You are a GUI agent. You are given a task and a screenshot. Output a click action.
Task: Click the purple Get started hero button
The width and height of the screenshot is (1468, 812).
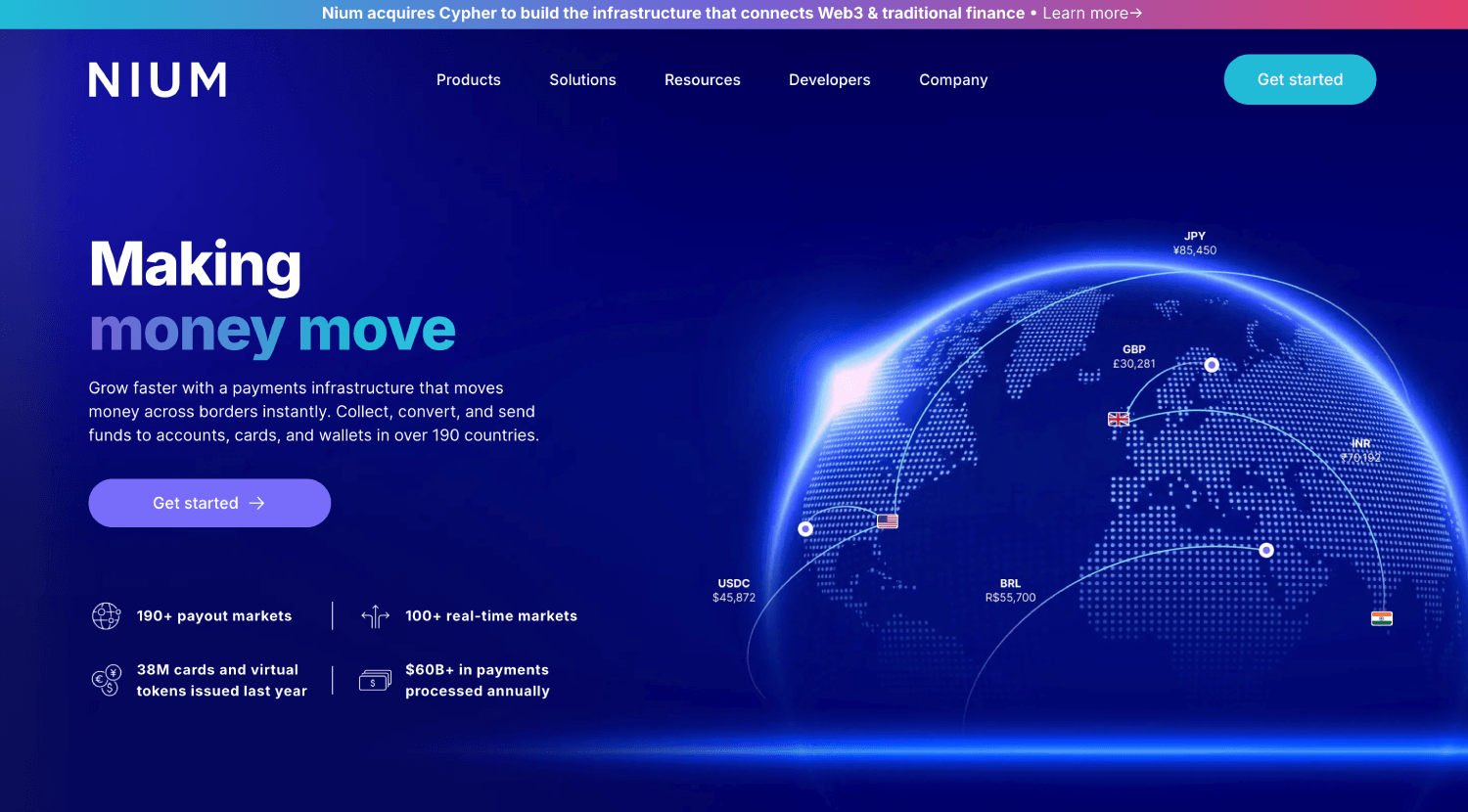[x=209, y=503]
